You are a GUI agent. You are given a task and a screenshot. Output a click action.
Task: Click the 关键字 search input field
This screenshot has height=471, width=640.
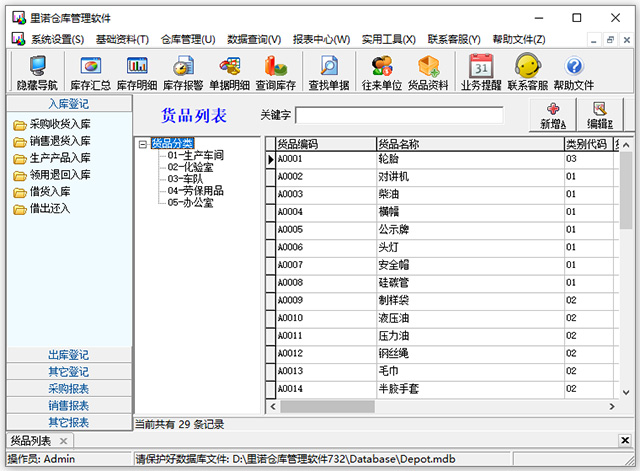399,116
